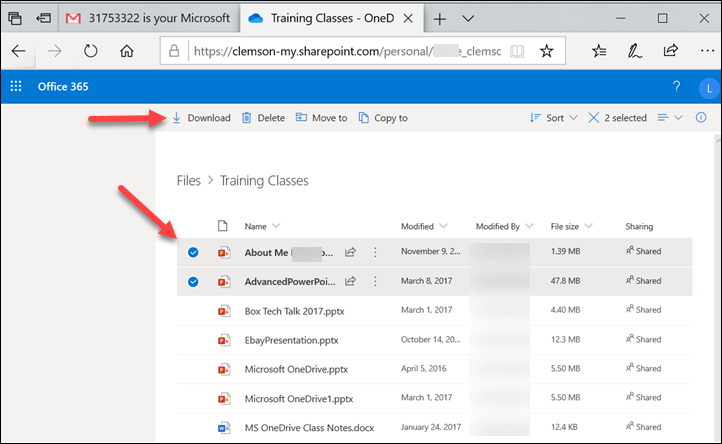The image size is (722, 444).
Task: Go to the browser home page
Action: tap(127, 51)
